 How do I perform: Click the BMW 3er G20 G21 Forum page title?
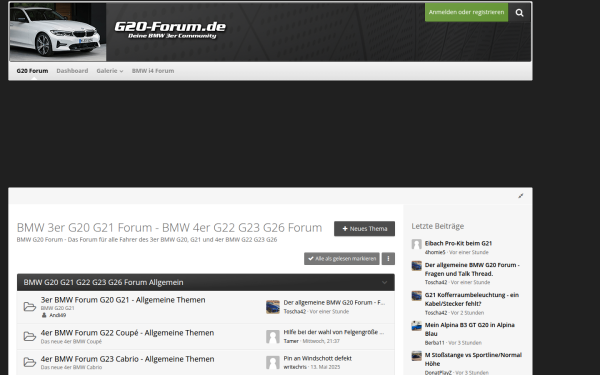(x=169, y=228)
